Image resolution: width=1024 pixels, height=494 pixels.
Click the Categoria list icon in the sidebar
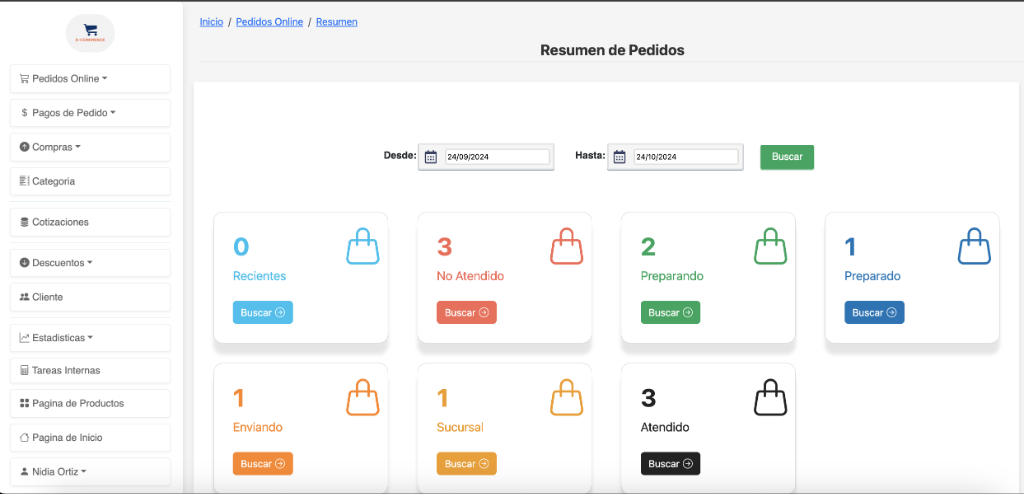pyautogui.click(x=24, y=181)
